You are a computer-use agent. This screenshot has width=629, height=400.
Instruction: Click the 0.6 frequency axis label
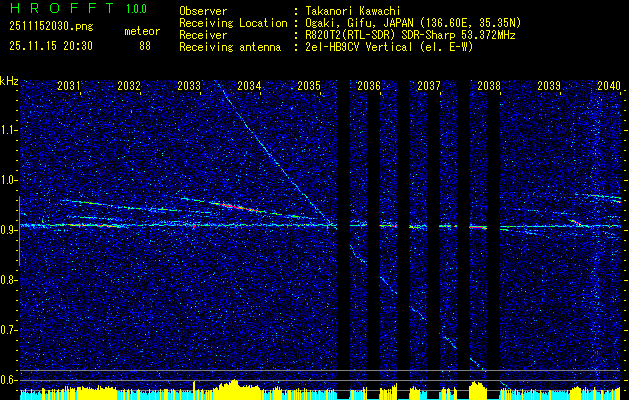[x=8, y=380]
